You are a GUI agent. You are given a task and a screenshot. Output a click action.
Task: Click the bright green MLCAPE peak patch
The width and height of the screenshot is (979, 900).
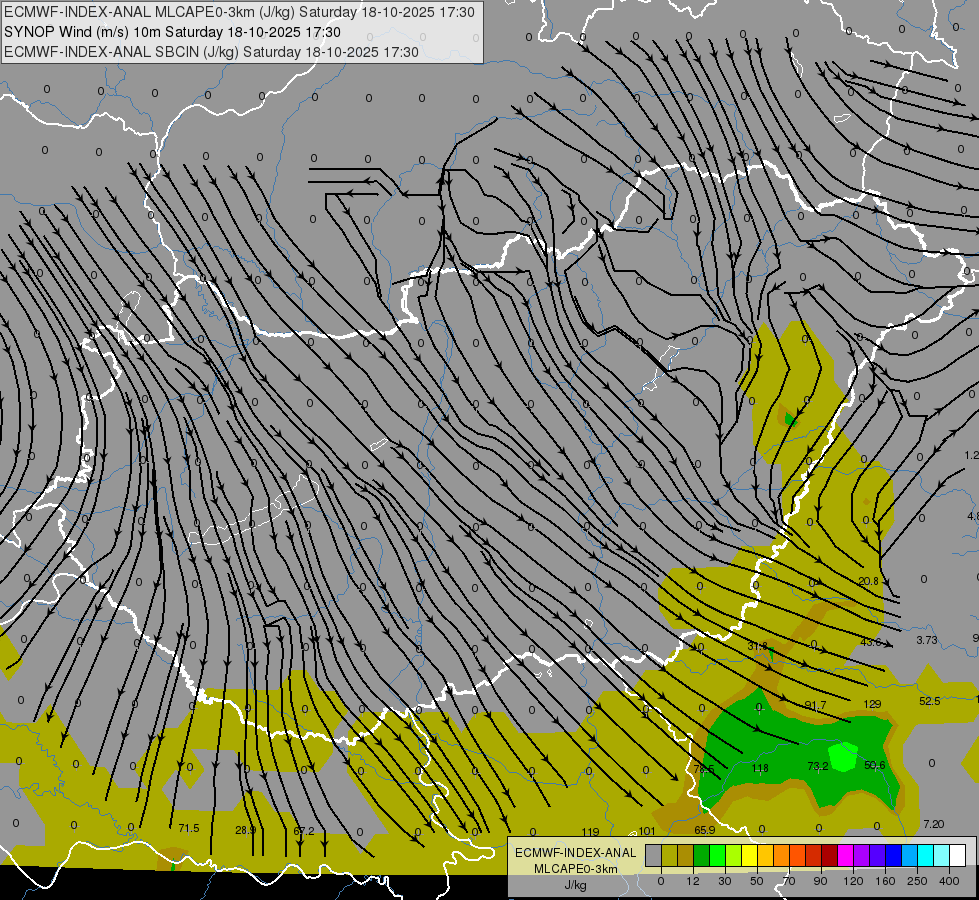(x=843, y=756)
